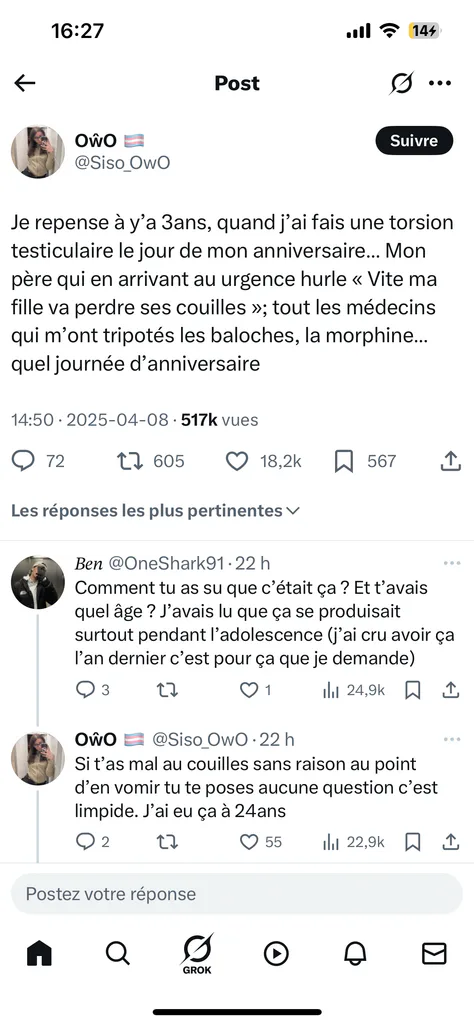The width and height of the screenshot is (474, 1024).
Task: Expand the 'Les réponses les plus pertinentes' sort
Action: tap(155, 511)
